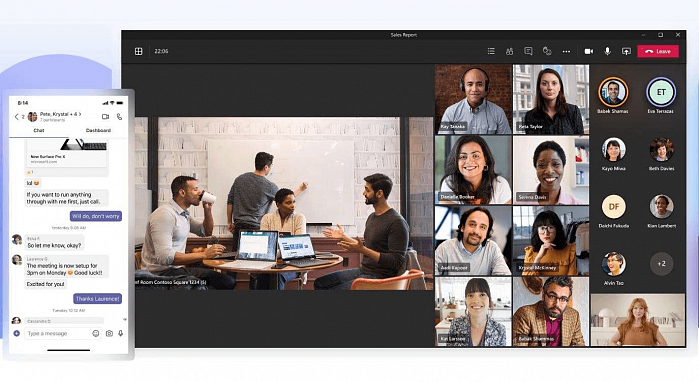Open the gallery view layout icon
This screenshot has height=382, width=699.
(x=139, y=51)
